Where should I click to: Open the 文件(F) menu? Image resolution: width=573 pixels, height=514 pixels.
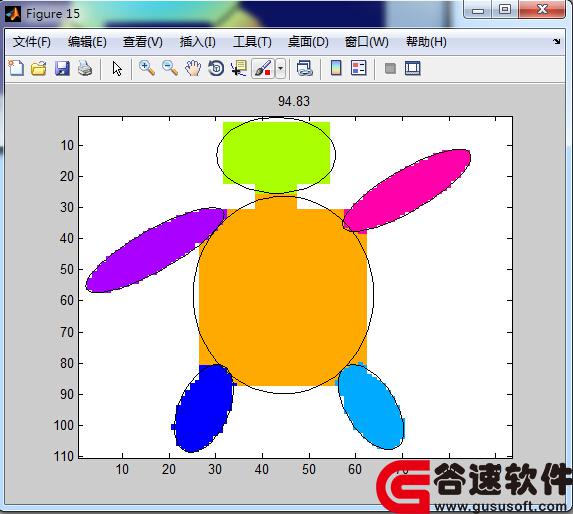pyautogui.click(x=32, y=42)
